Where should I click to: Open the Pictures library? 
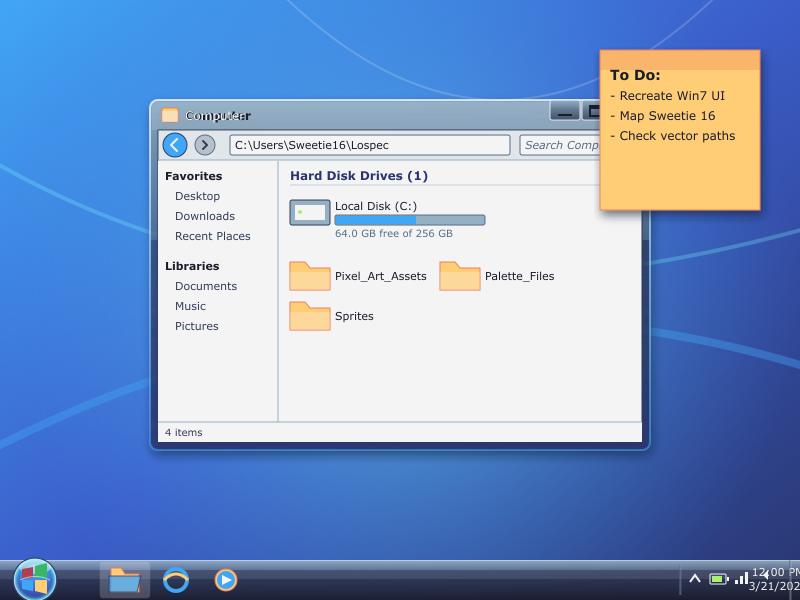click(197, 326)
